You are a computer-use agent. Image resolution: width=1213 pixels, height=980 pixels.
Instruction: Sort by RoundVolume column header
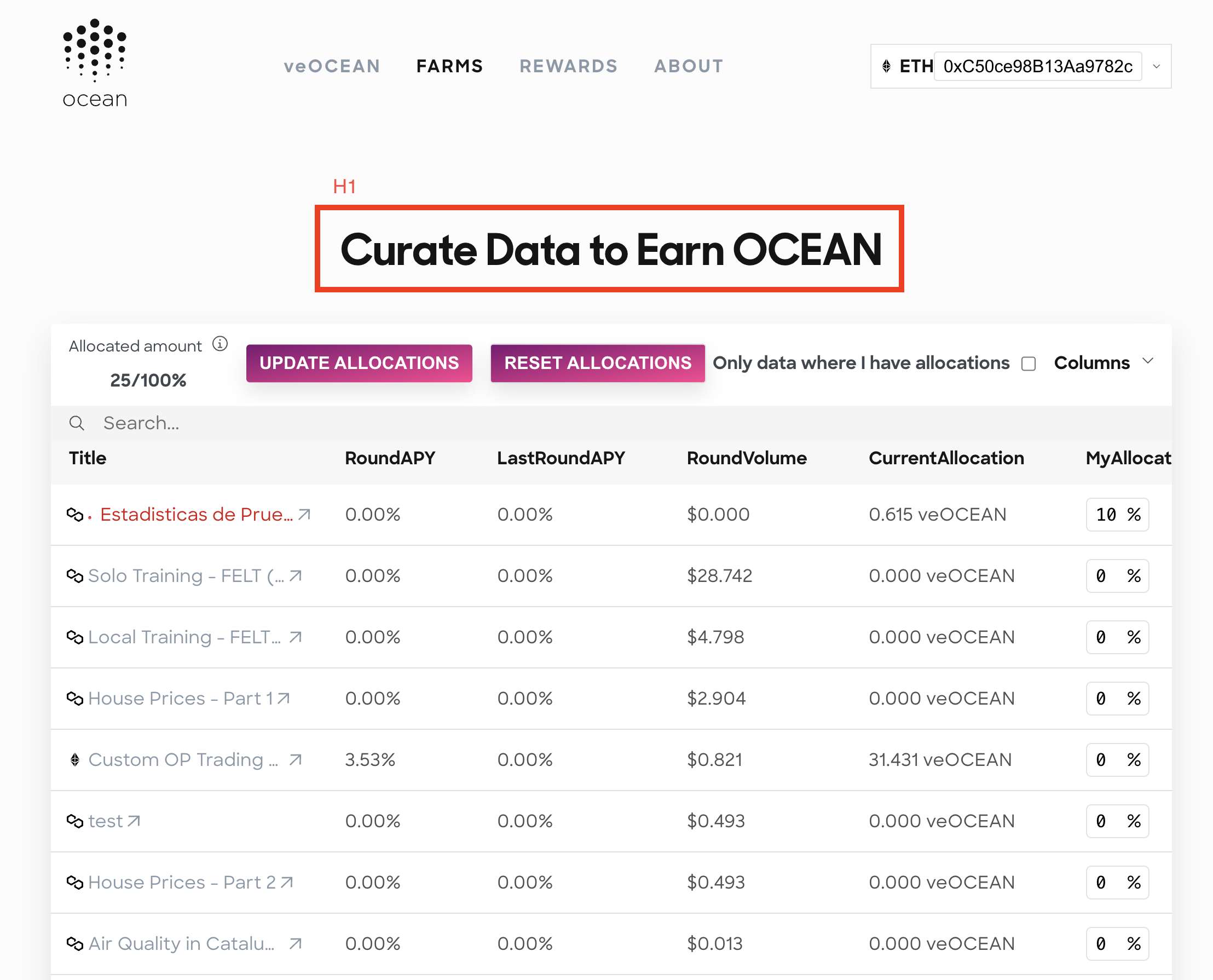point(747,458)
